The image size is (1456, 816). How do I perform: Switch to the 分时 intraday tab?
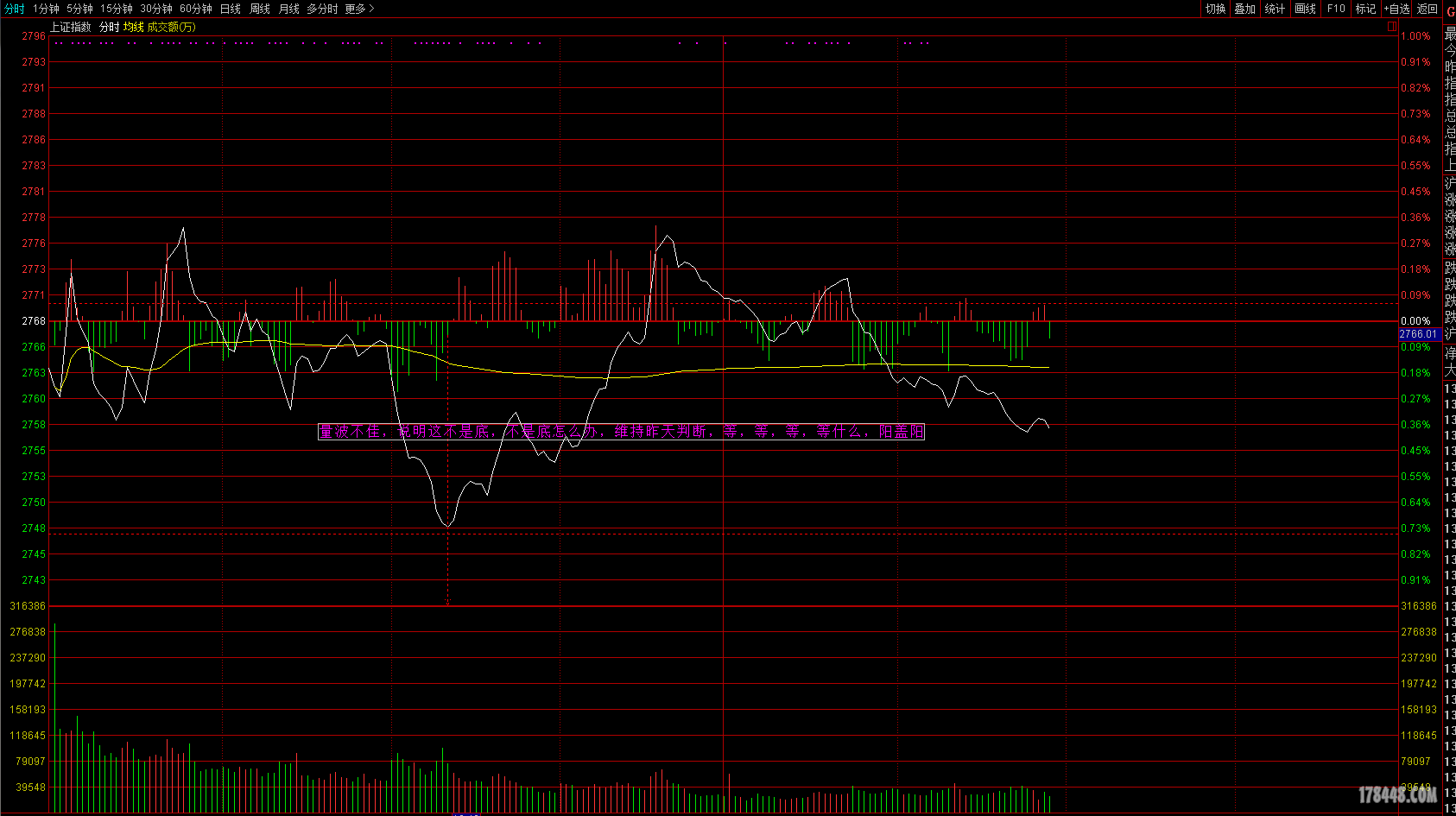click(15, 9)
